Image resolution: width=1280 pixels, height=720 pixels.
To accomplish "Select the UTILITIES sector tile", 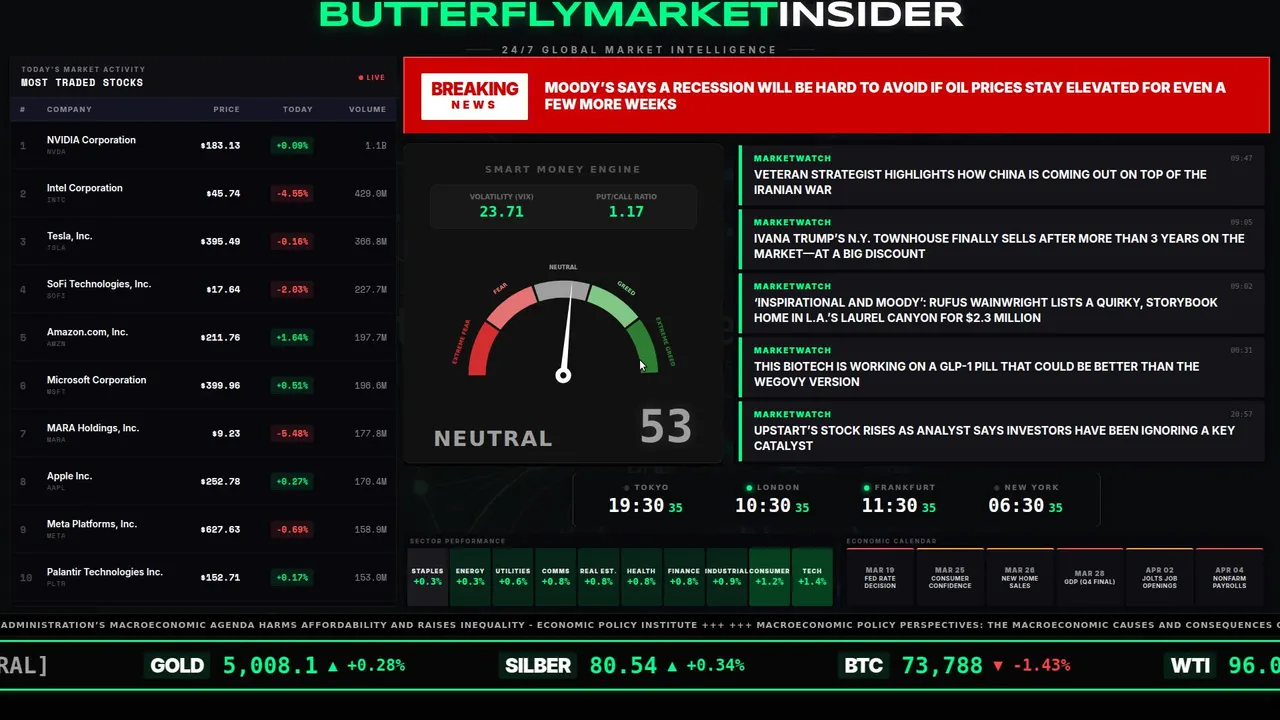I will click(x=513, y=577).
